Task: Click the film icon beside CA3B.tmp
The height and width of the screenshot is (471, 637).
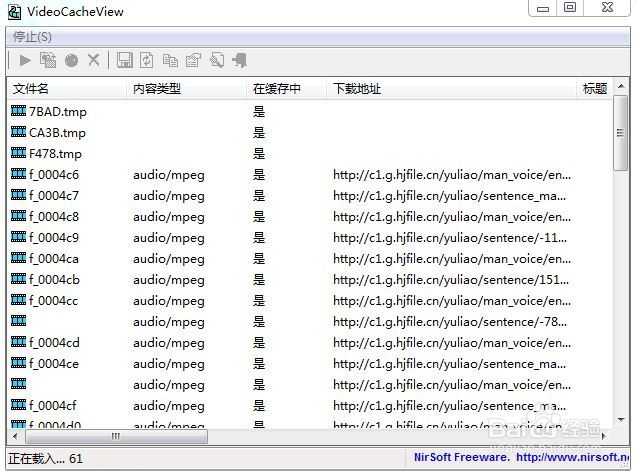Action: click(x=18, y=132)
